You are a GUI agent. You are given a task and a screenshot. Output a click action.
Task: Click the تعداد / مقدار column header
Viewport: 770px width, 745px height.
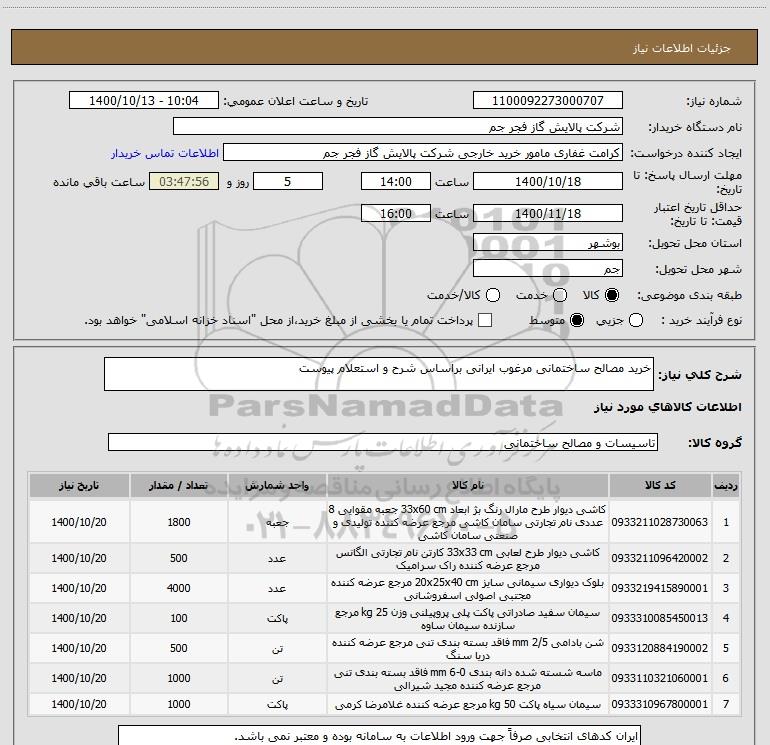pos(179,486)
